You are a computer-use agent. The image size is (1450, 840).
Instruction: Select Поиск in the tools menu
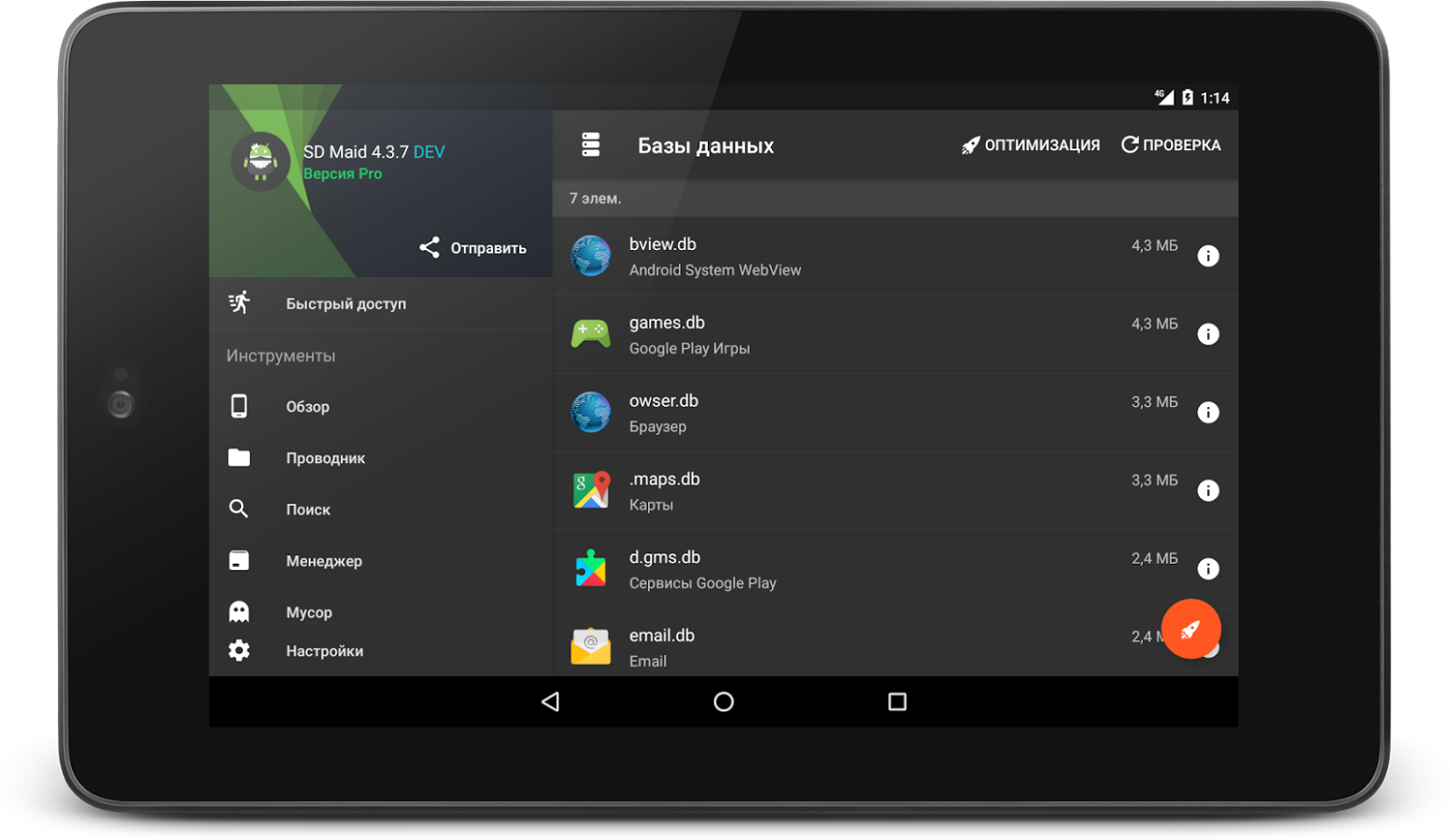point(381,509)
